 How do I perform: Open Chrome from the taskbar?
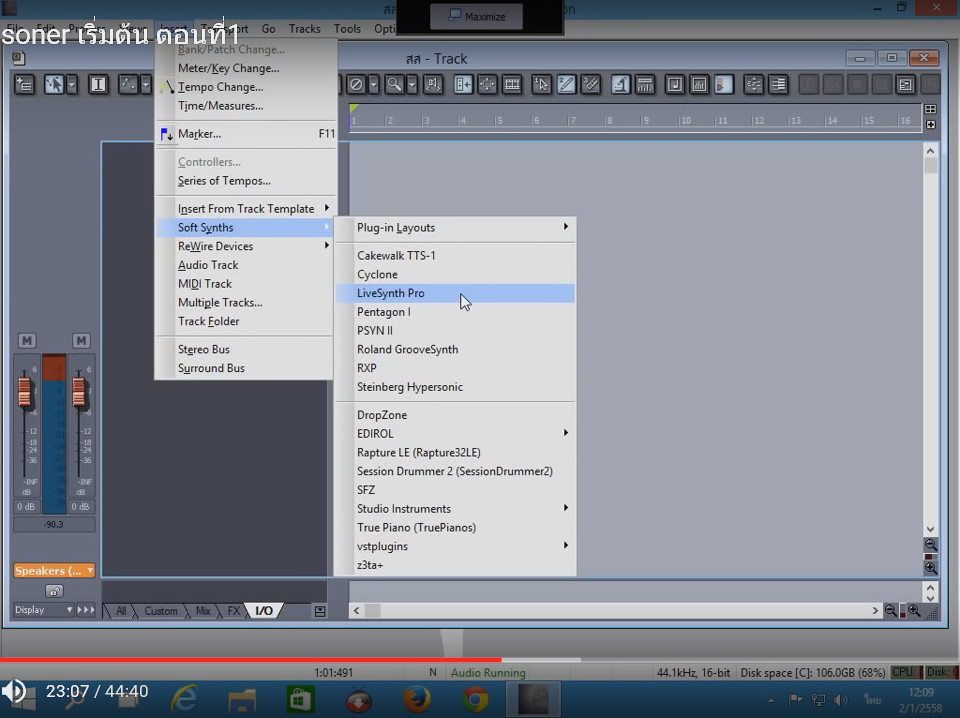tap(475, 698)
